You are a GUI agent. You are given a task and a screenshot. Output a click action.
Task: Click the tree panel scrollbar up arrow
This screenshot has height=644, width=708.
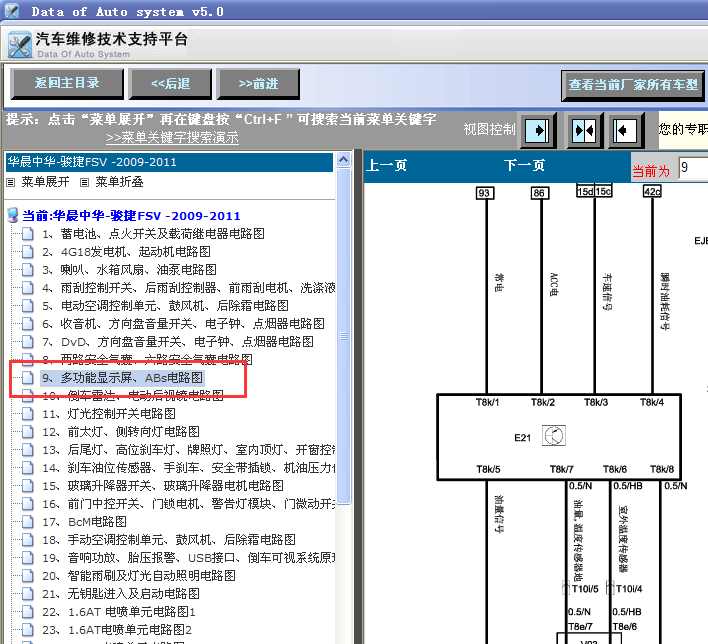tap(343, 160)
